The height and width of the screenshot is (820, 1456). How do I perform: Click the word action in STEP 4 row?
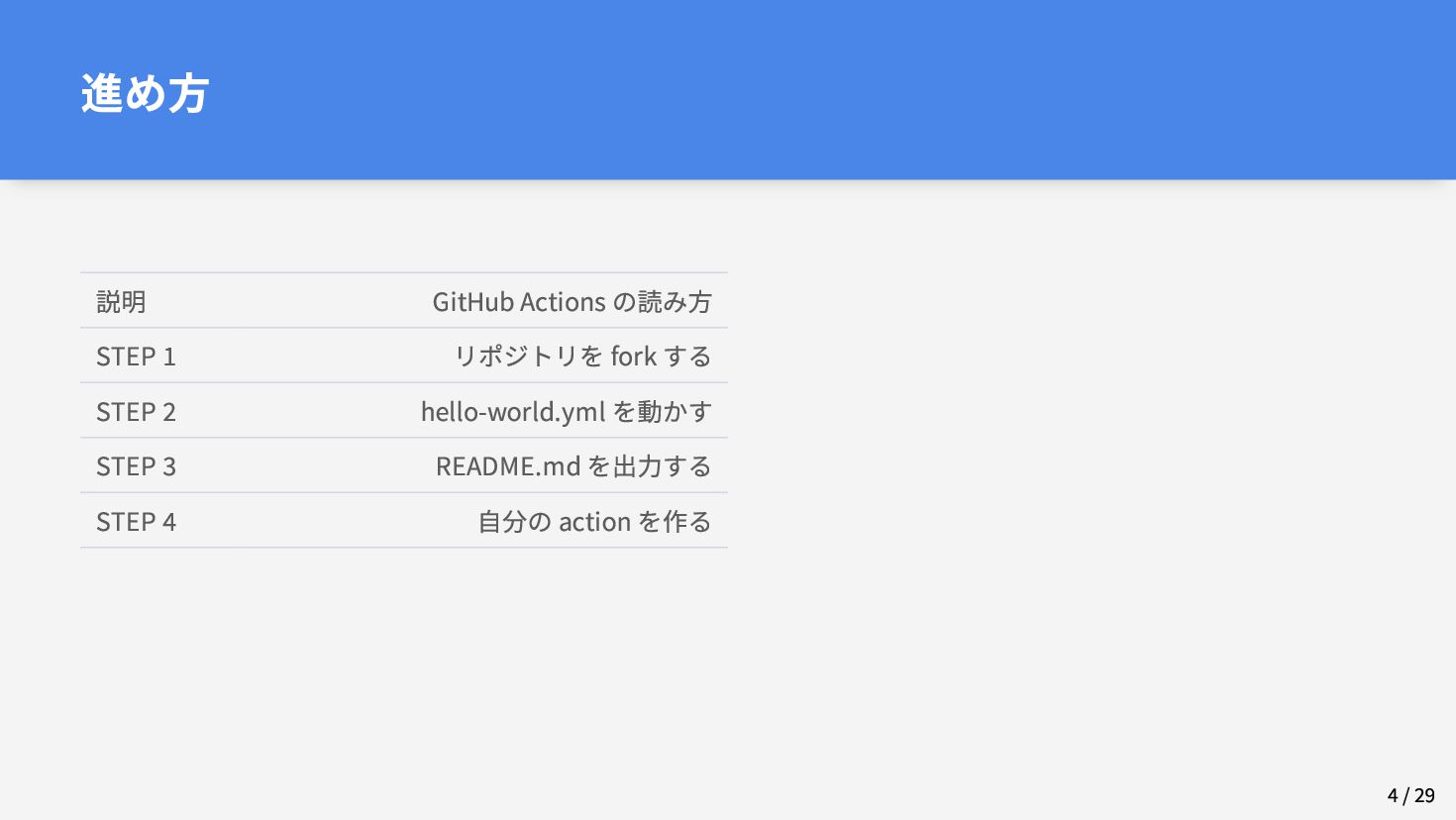594,522
